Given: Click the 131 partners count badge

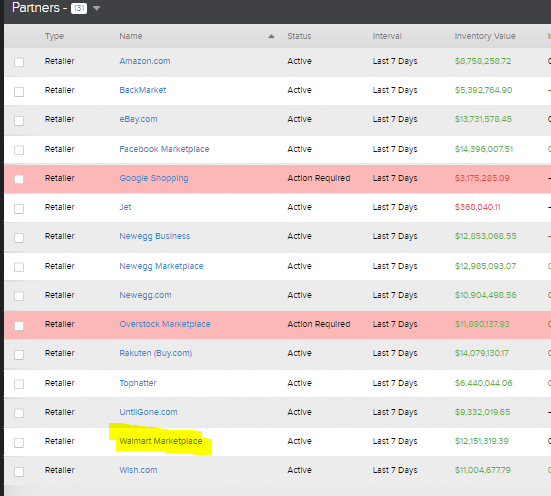Looking at the screenshot, I should (x=79, y=8).
